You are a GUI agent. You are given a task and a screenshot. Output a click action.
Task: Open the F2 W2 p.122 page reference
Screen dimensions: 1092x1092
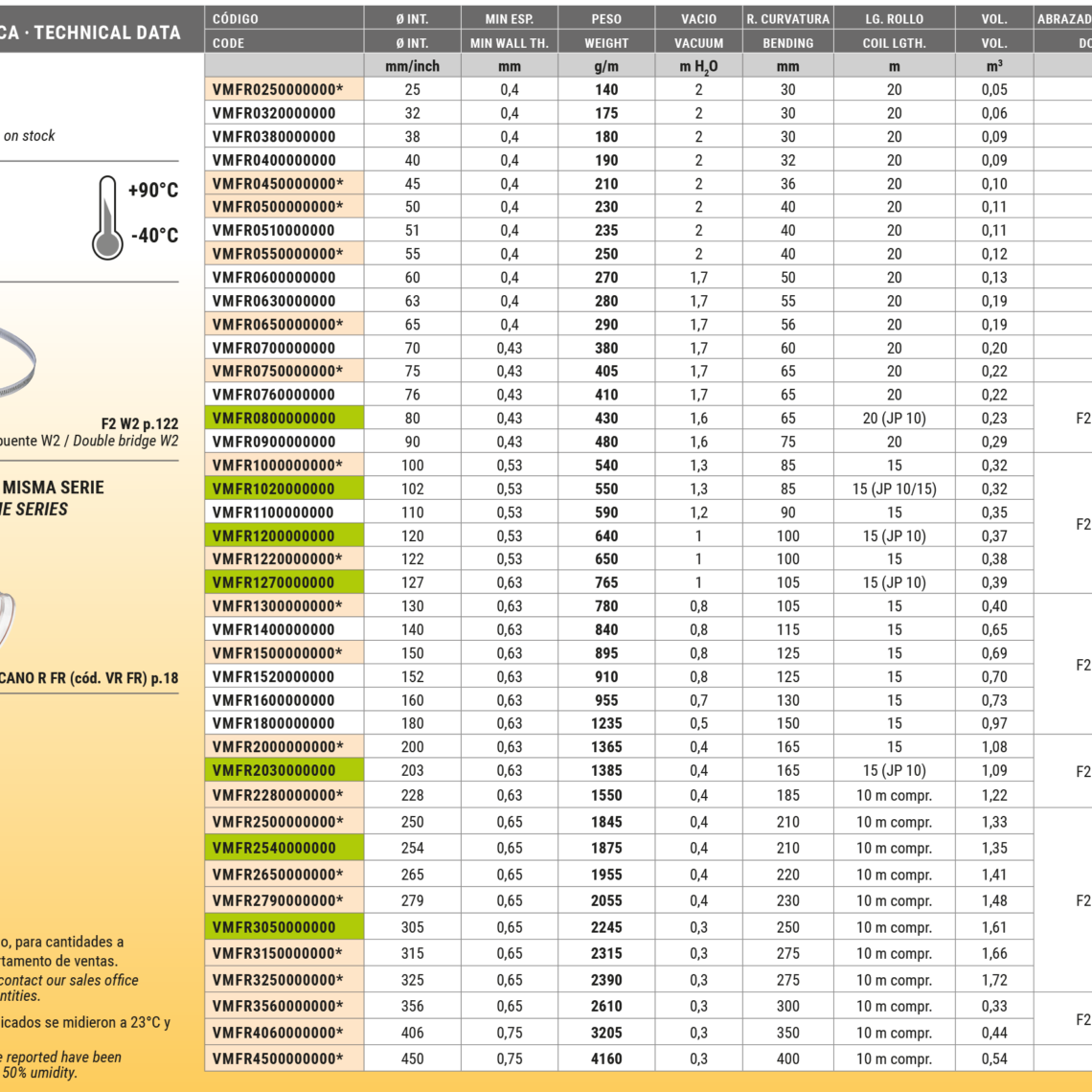[x=139, y=423]
